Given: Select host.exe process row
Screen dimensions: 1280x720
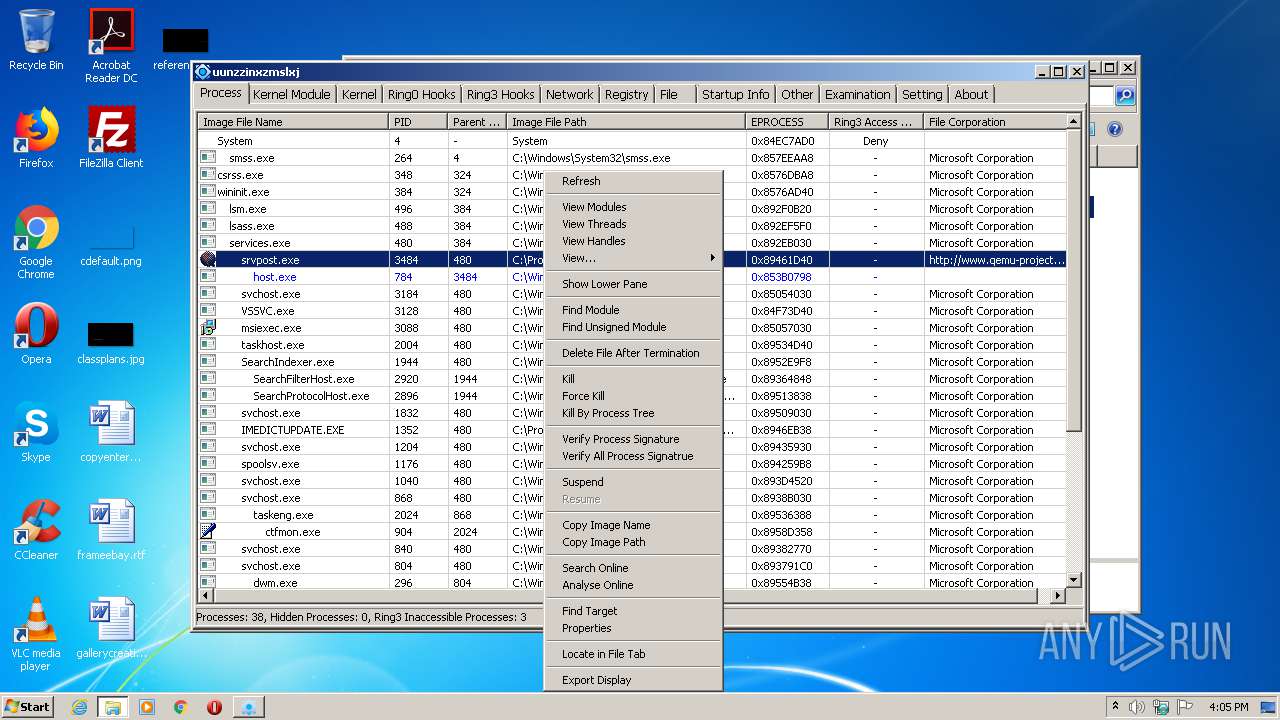Looking at the screenshot, I should click(x=631, y=277).
